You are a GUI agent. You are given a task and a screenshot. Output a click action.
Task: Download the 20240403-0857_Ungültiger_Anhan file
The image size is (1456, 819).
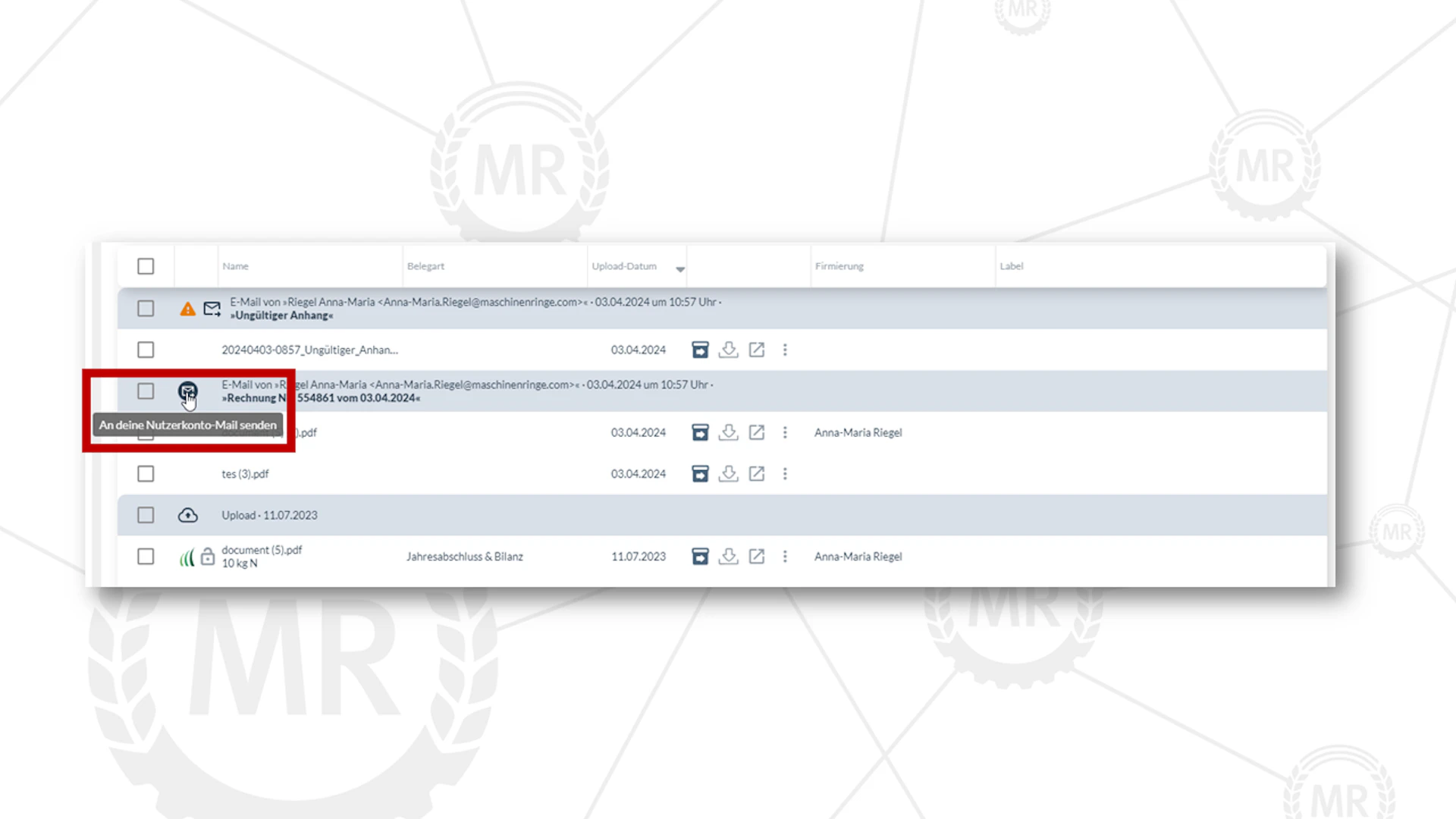(x=728, y=350)
